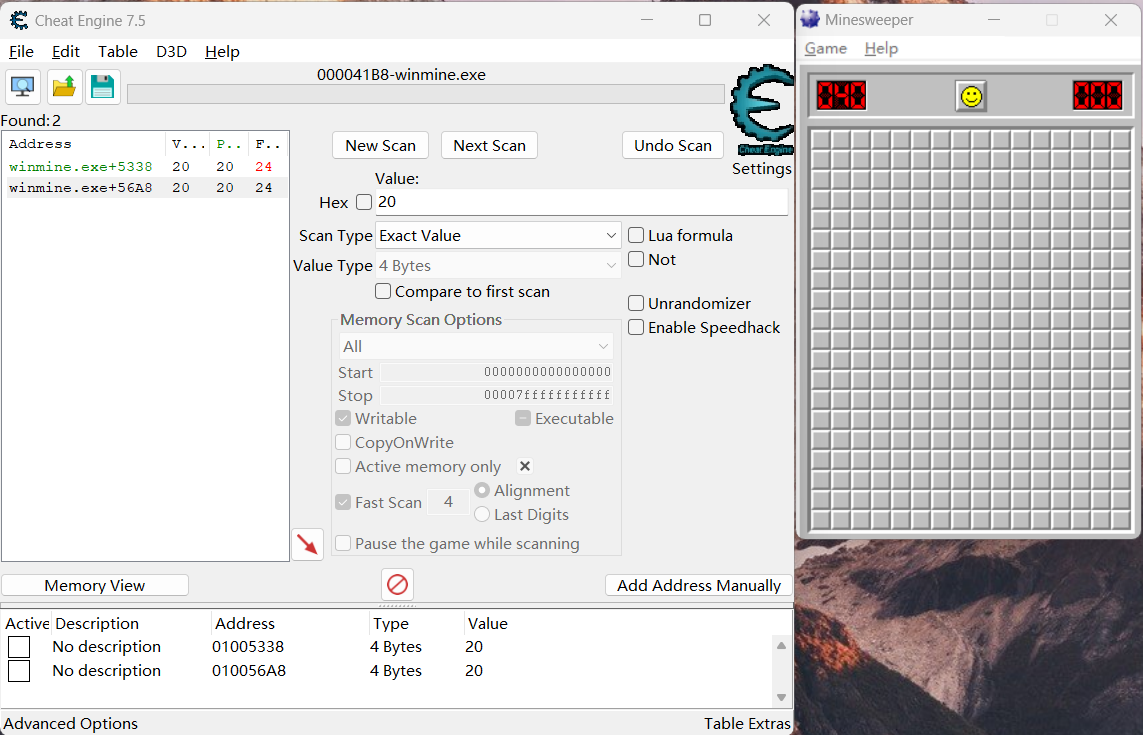Open the memory region All dropdown
1143x735 pixels.
(475, 346)
